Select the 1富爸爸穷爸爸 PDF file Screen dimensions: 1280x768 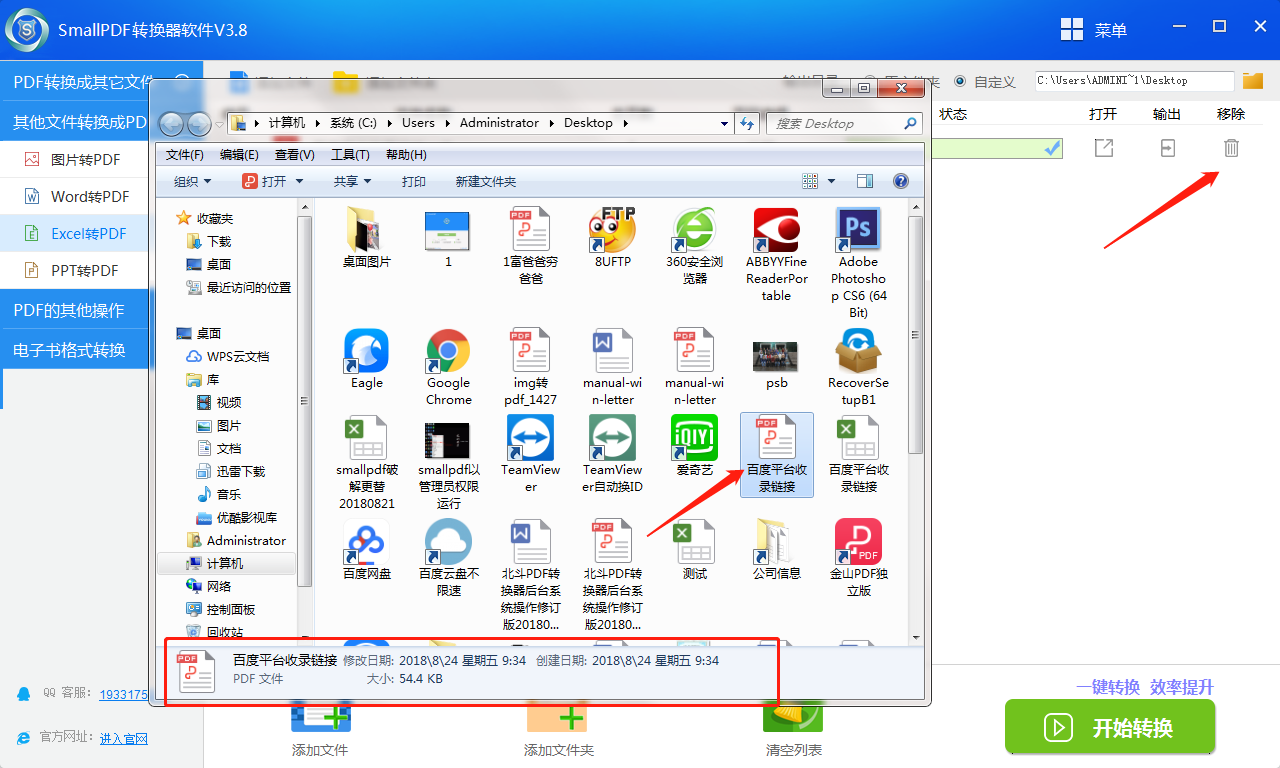[x=531, y=231]
